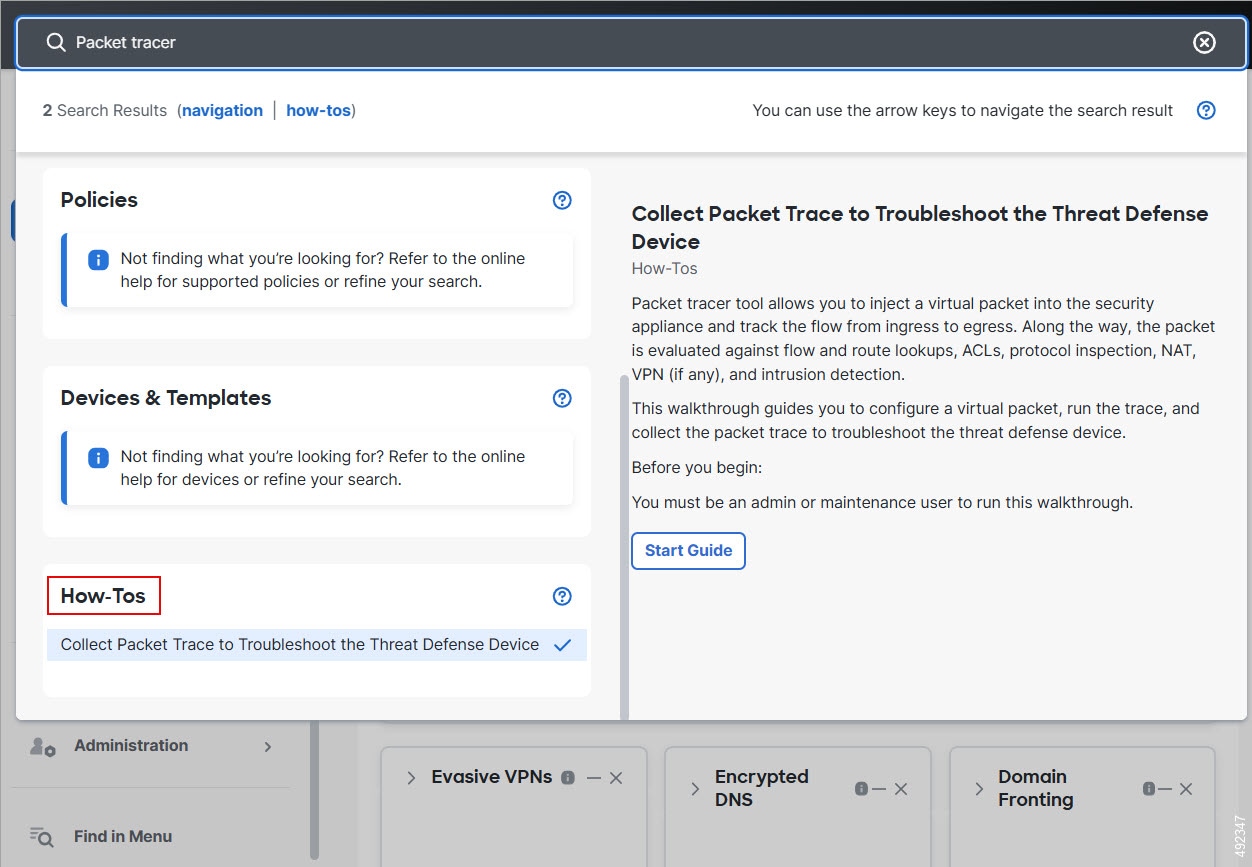Screen dimensions: 1252x867
Task: Expand the Administration submenu arrow
Action: [268, 746]
